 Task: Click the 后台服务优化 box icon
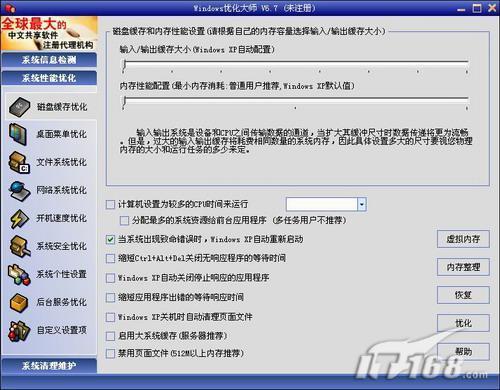point(19,302)
